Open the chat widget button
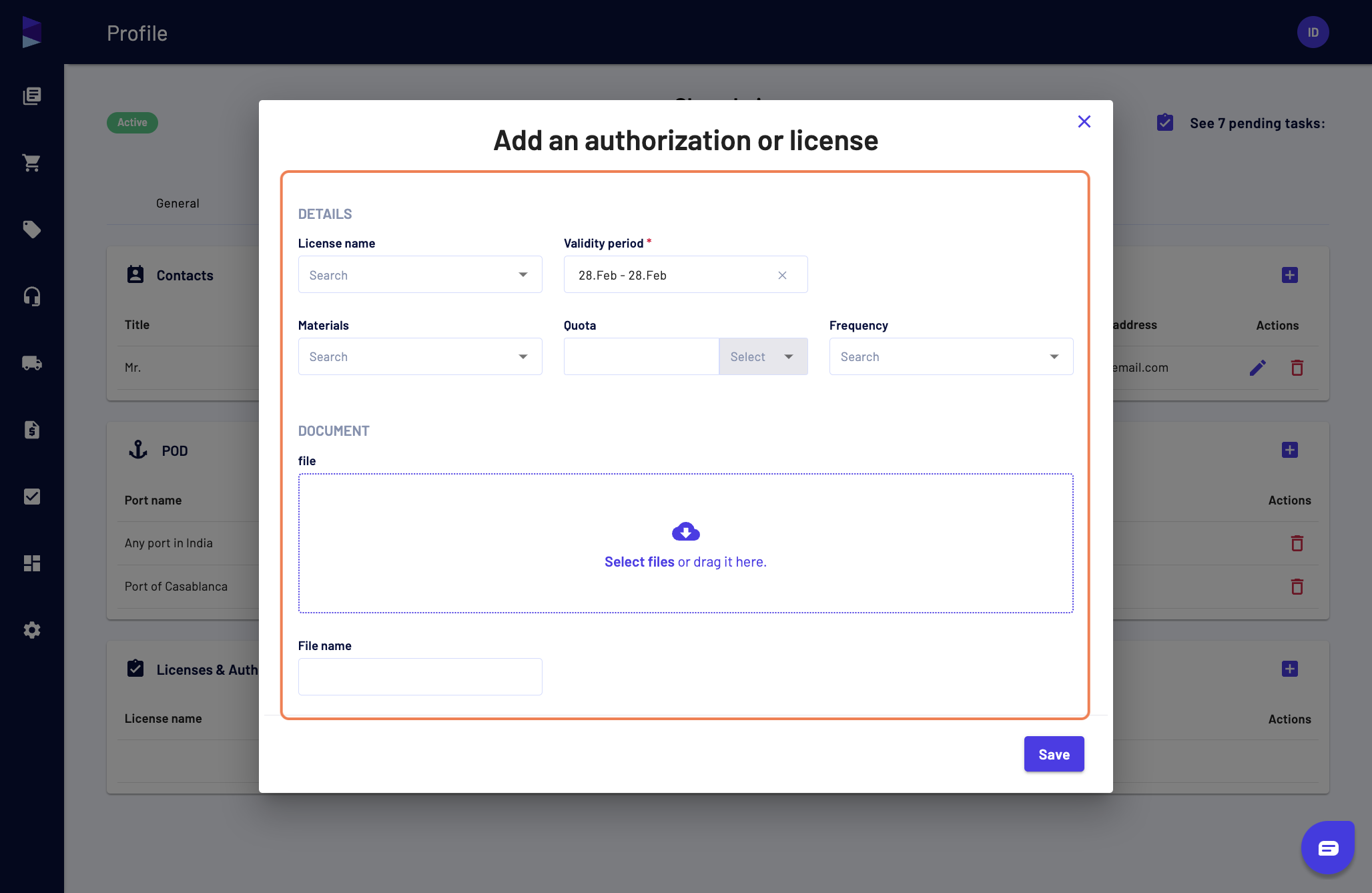This screenshot has width=1372, height=893. coord(1327,848)
